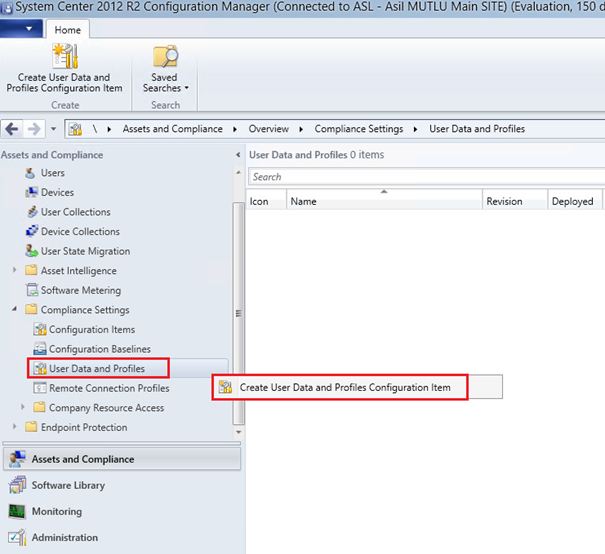Expand breadcrumb arrow after Overview

click(x=301, y=129)
